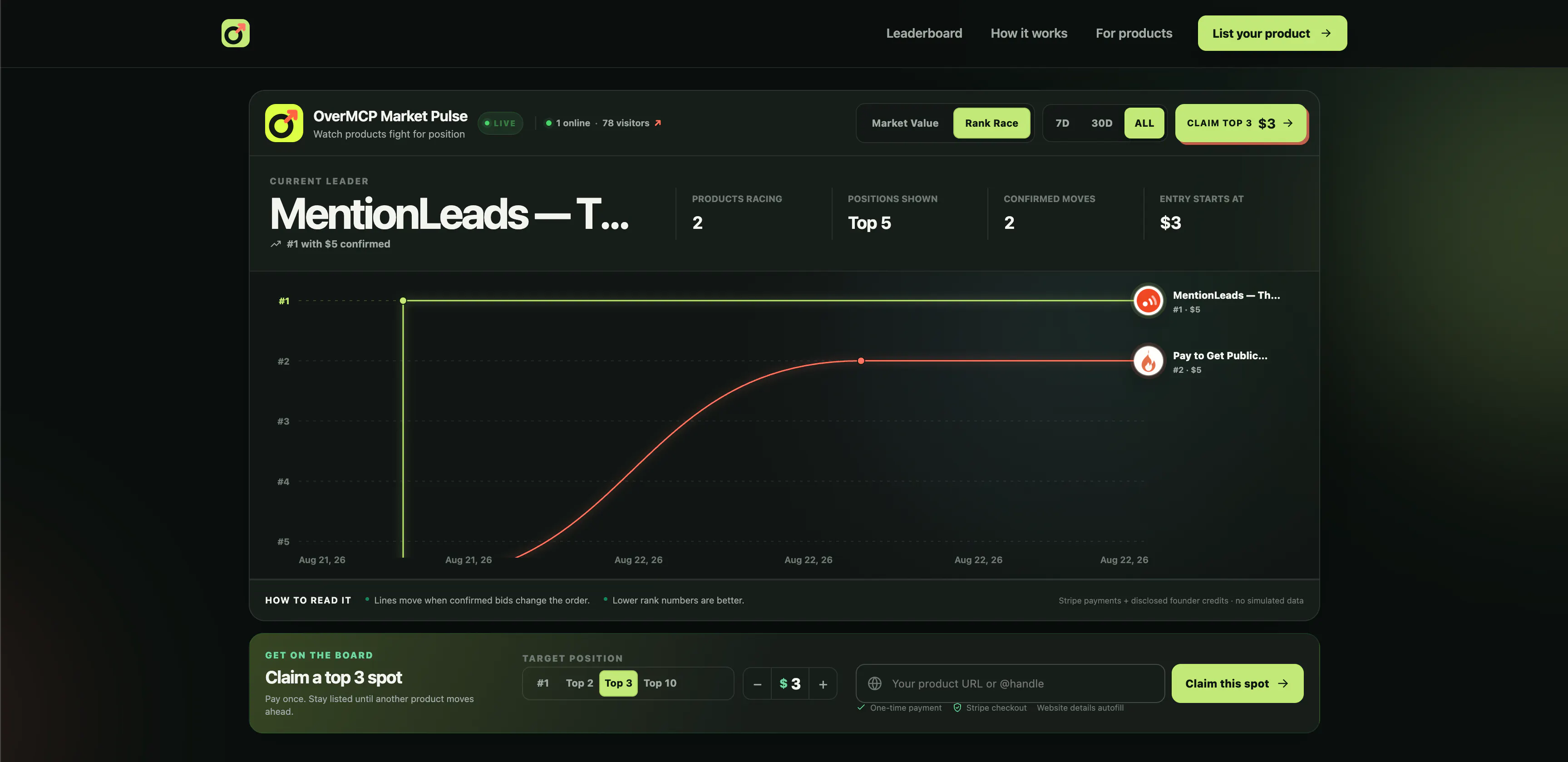Click the Website details autofill text
The height and width of the screenshot is (762, 1568).
click(x=1080, y=708)
